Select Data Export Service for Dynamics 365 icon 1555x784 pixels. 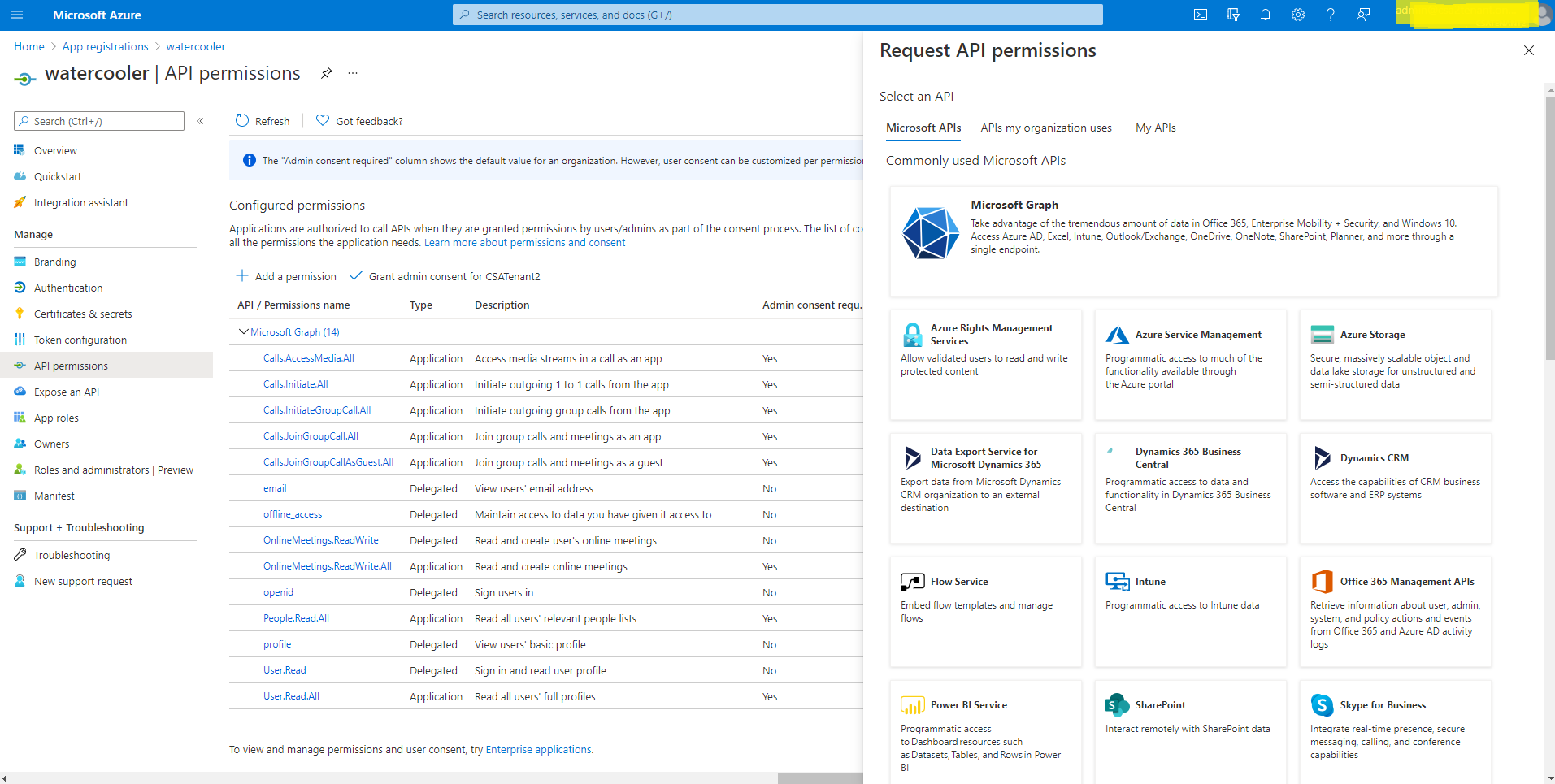pos(912,458)
